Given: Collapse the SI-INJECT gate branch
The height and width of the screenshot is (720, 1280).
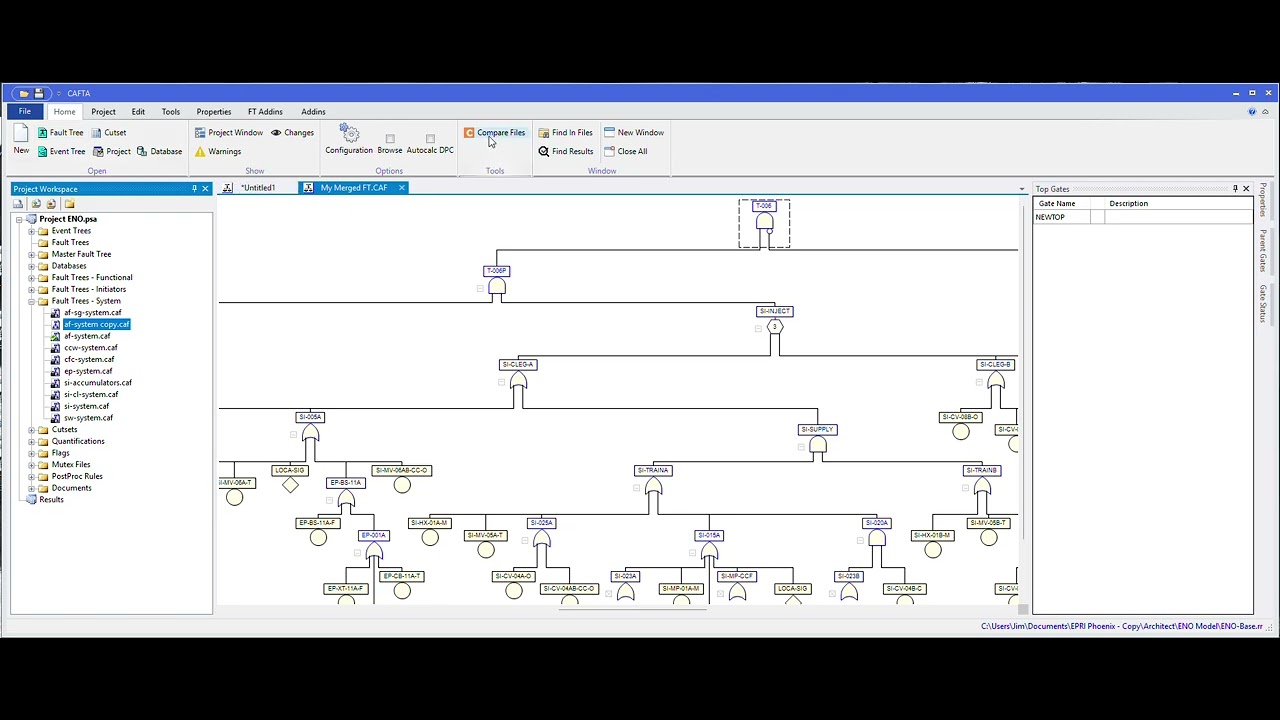Looking at the screenshot, I should [758, 329].
